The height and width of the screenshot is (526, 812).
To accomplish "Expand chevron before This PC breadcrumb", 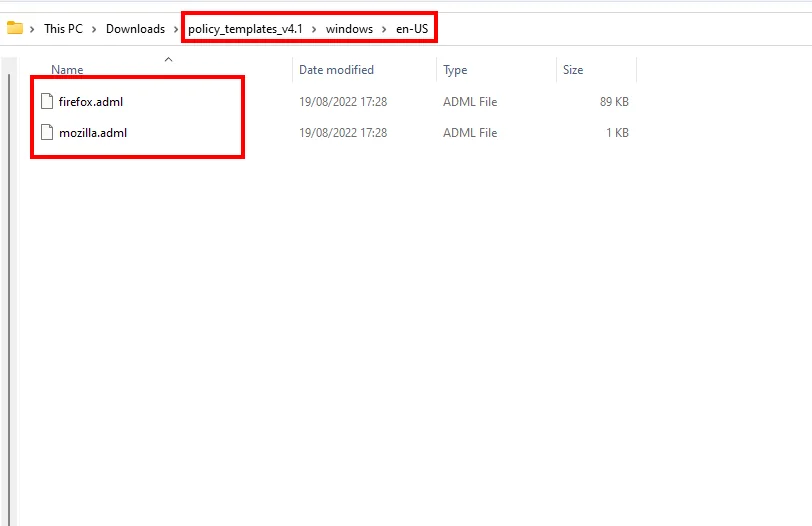I will 32,29.
